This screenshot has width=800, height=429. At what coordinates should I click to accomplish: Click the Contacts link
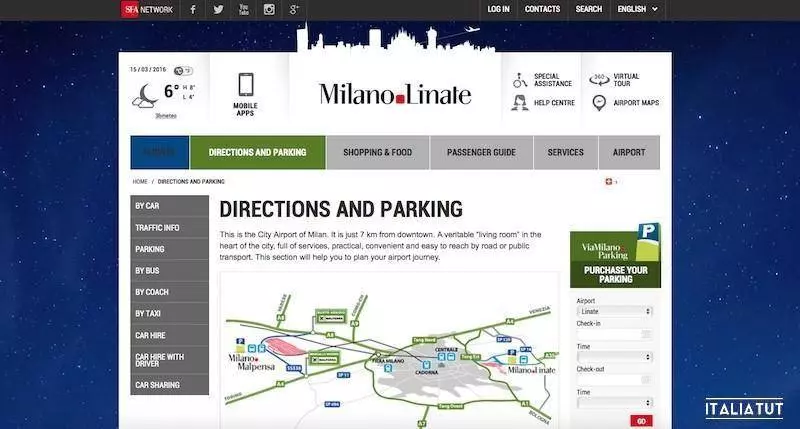[x=542, y=9]
